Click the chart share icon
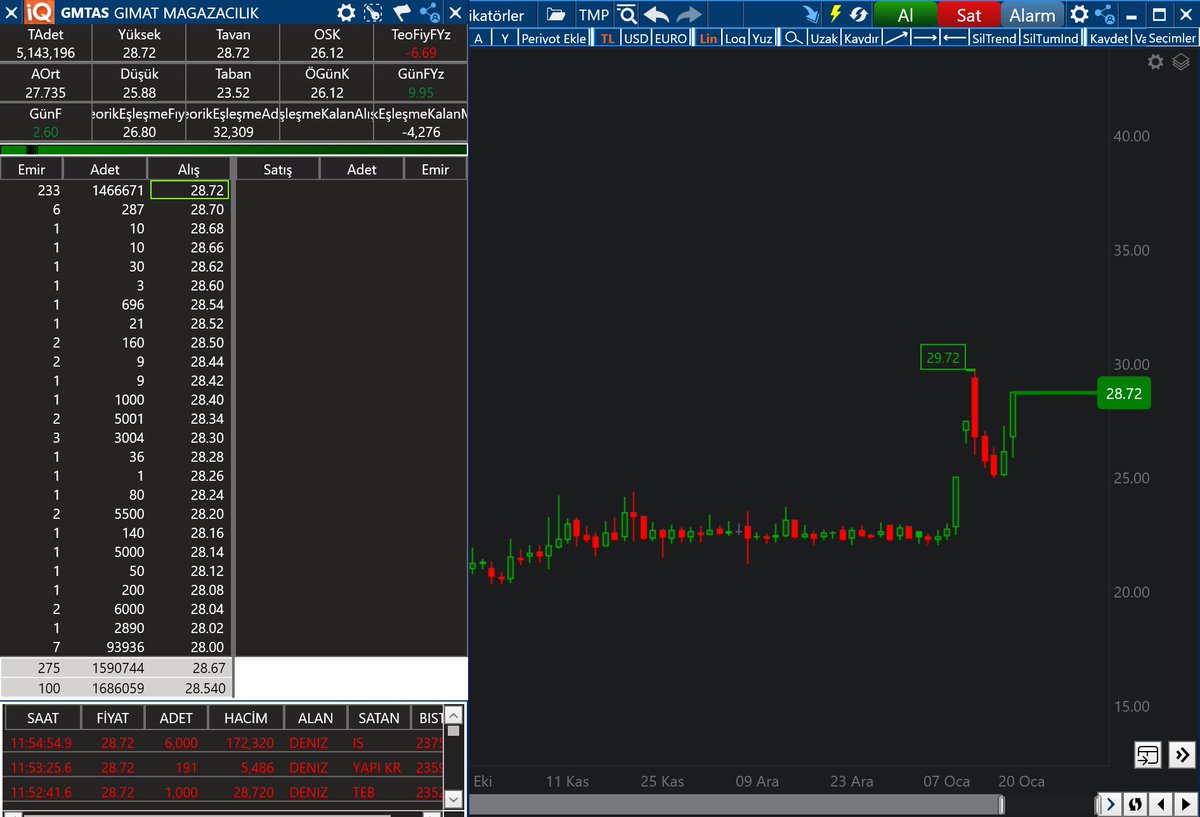Image resolution: width=1200 pixels, height=817 pixels. (x=1106, y=14)
